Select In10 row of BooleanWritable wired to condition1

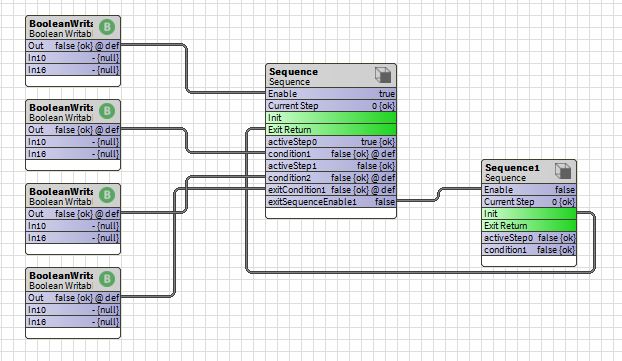coord(73,142)
